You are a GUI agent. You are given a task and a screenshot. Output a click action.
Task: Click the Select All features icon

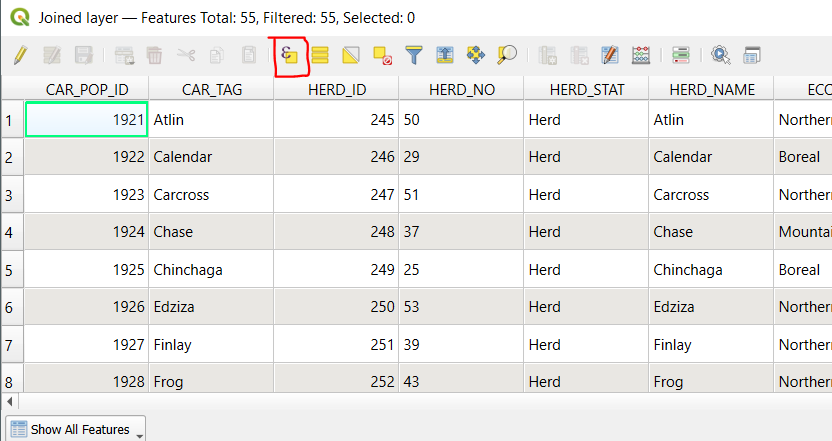pyautogui.click(x=320, y=56)
